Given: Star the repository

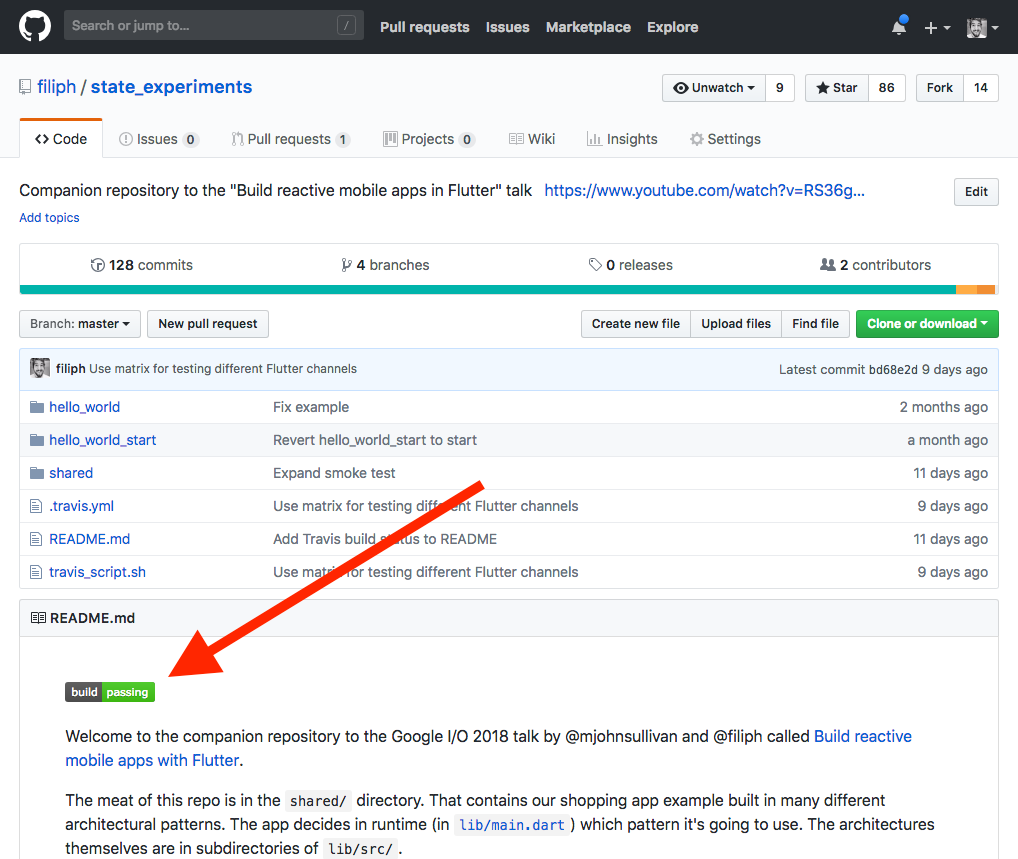Looking at the screenshot, I should (837, 88).
